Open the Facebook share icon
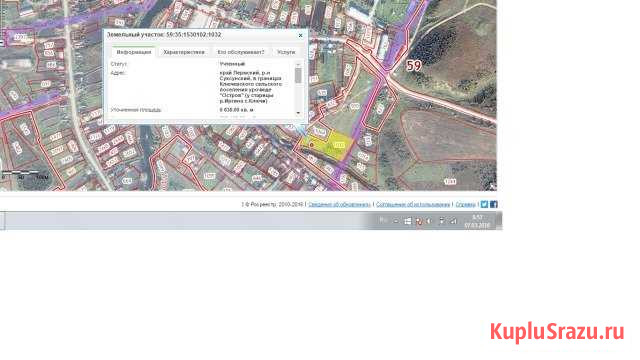The height and width of the screenshot is (360, 640). pyautogui.click(x=493, y=204)
